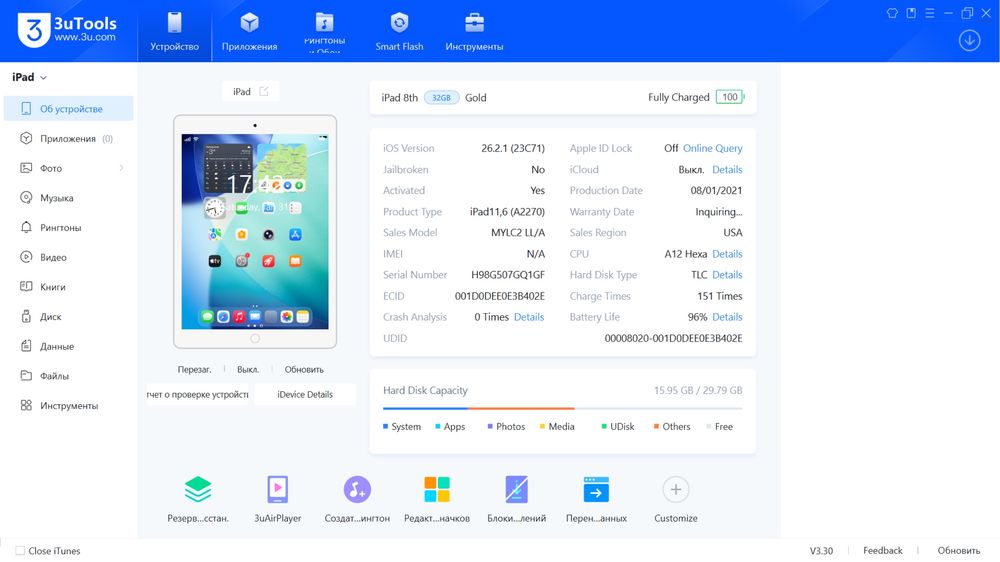Click the 3uTools logo
1000x562 pixels.
pos(68,30)
